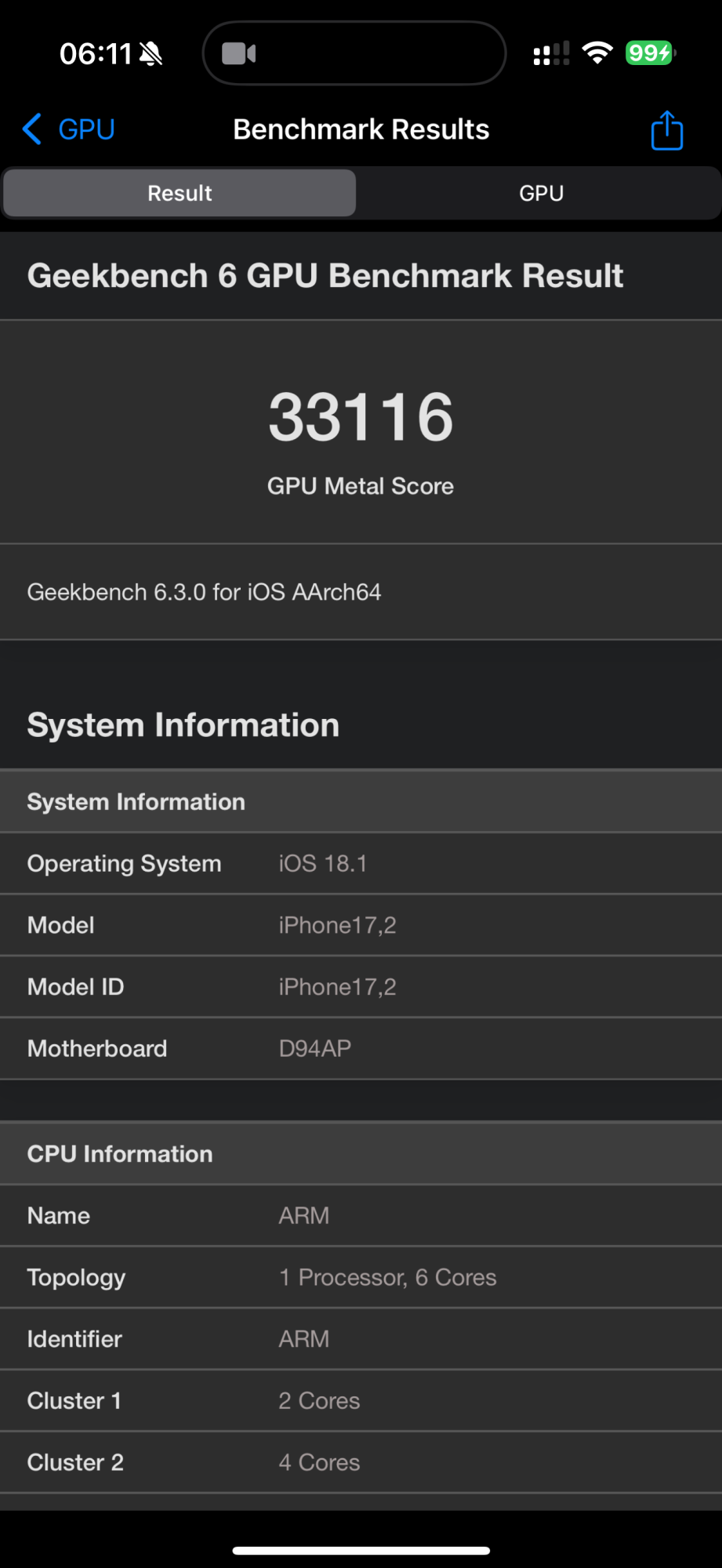Tap the home indicator bar
722x1568 pixels.
361,1550
